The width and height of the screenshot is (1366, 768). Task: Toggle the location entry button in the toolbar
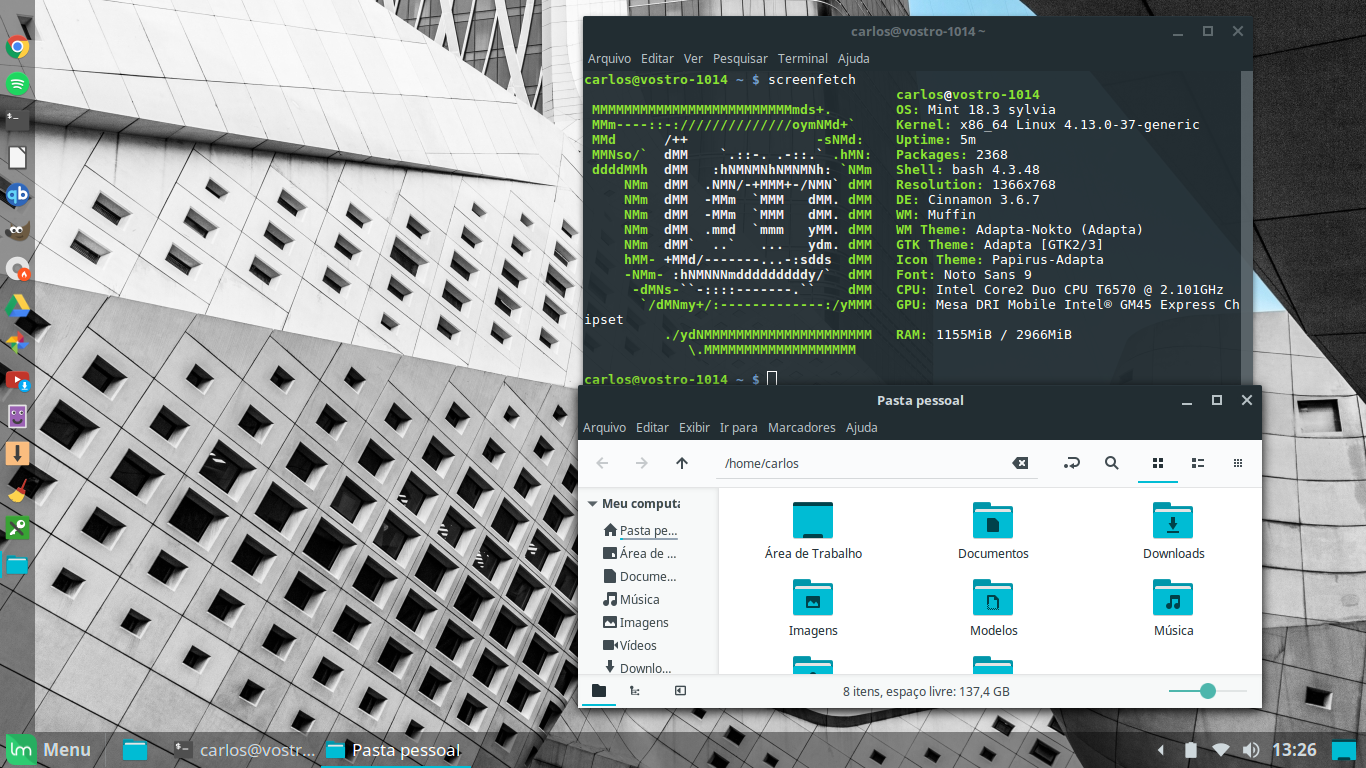[1071, 463]
